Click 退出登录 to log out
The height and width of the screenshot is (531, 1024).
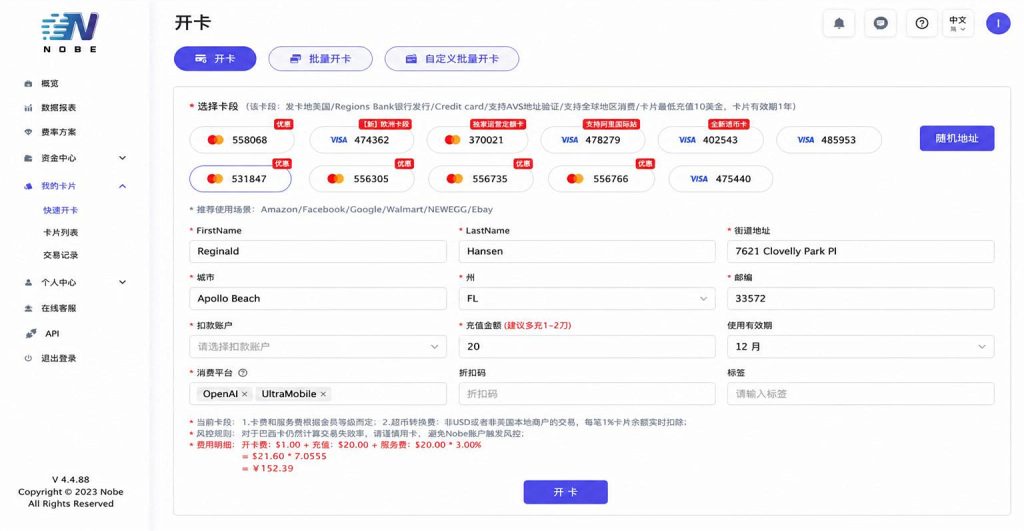(x=58, y=359)
